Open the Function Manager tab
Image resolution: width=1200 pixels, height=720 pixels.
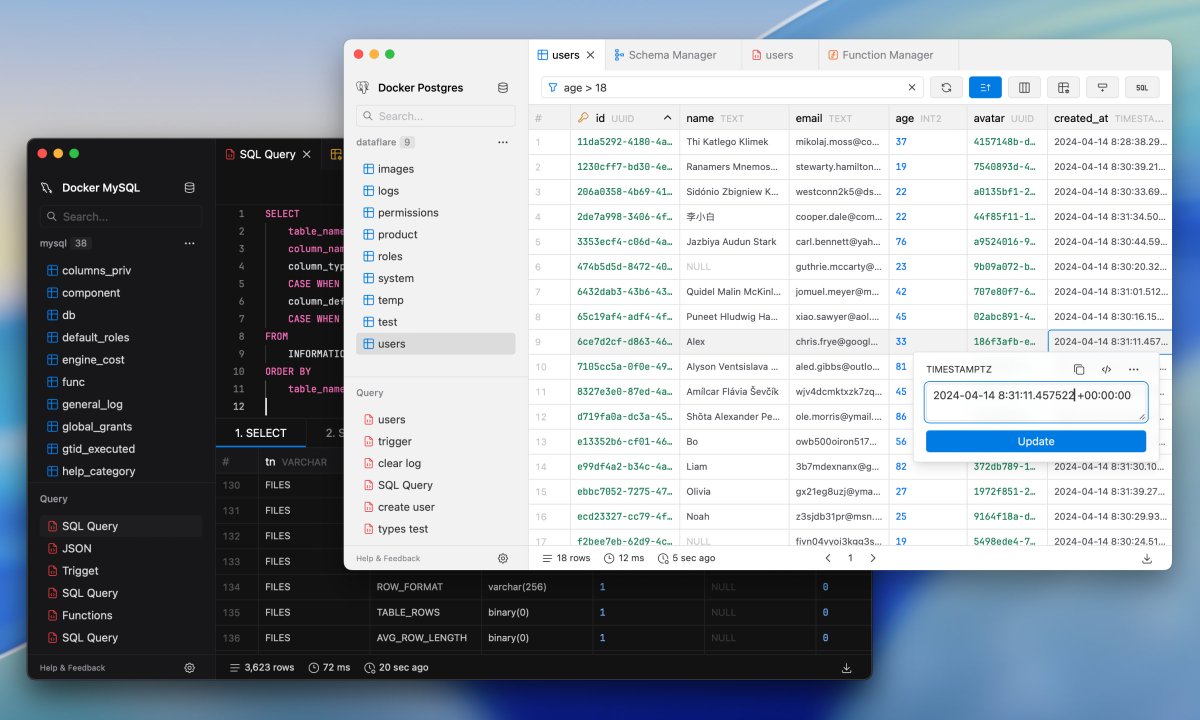coord(888,55)
